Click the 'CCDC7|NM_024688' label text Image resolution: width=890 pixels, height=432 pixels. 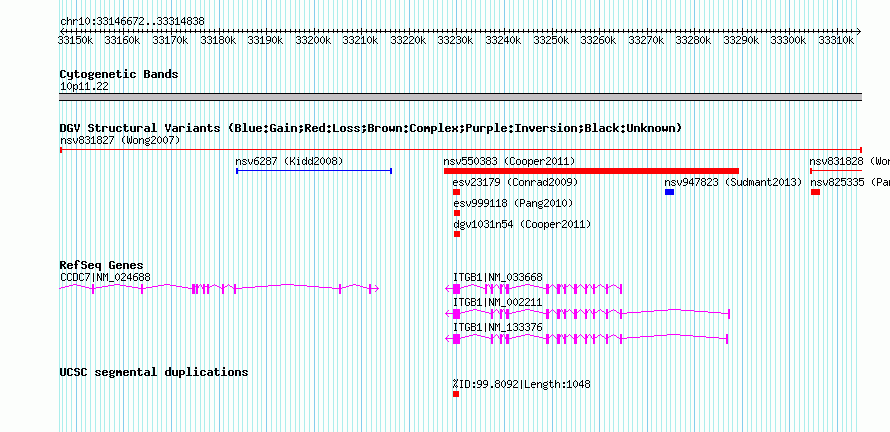click(105, 277)
